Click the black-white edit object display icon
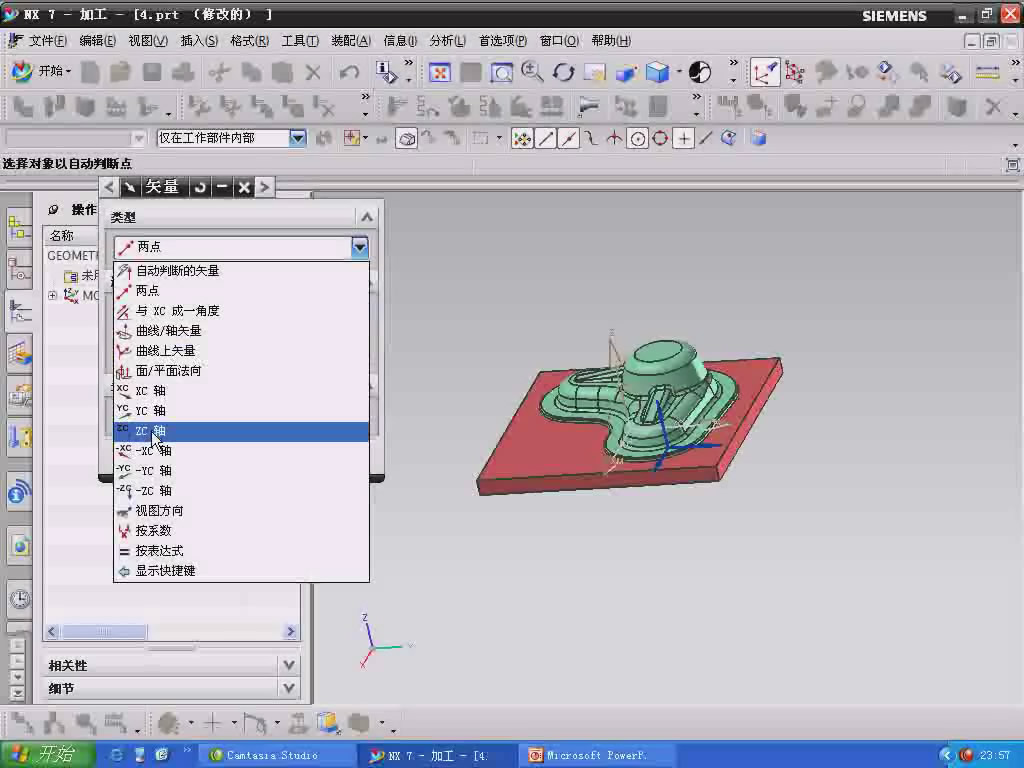 coord(699,72)
